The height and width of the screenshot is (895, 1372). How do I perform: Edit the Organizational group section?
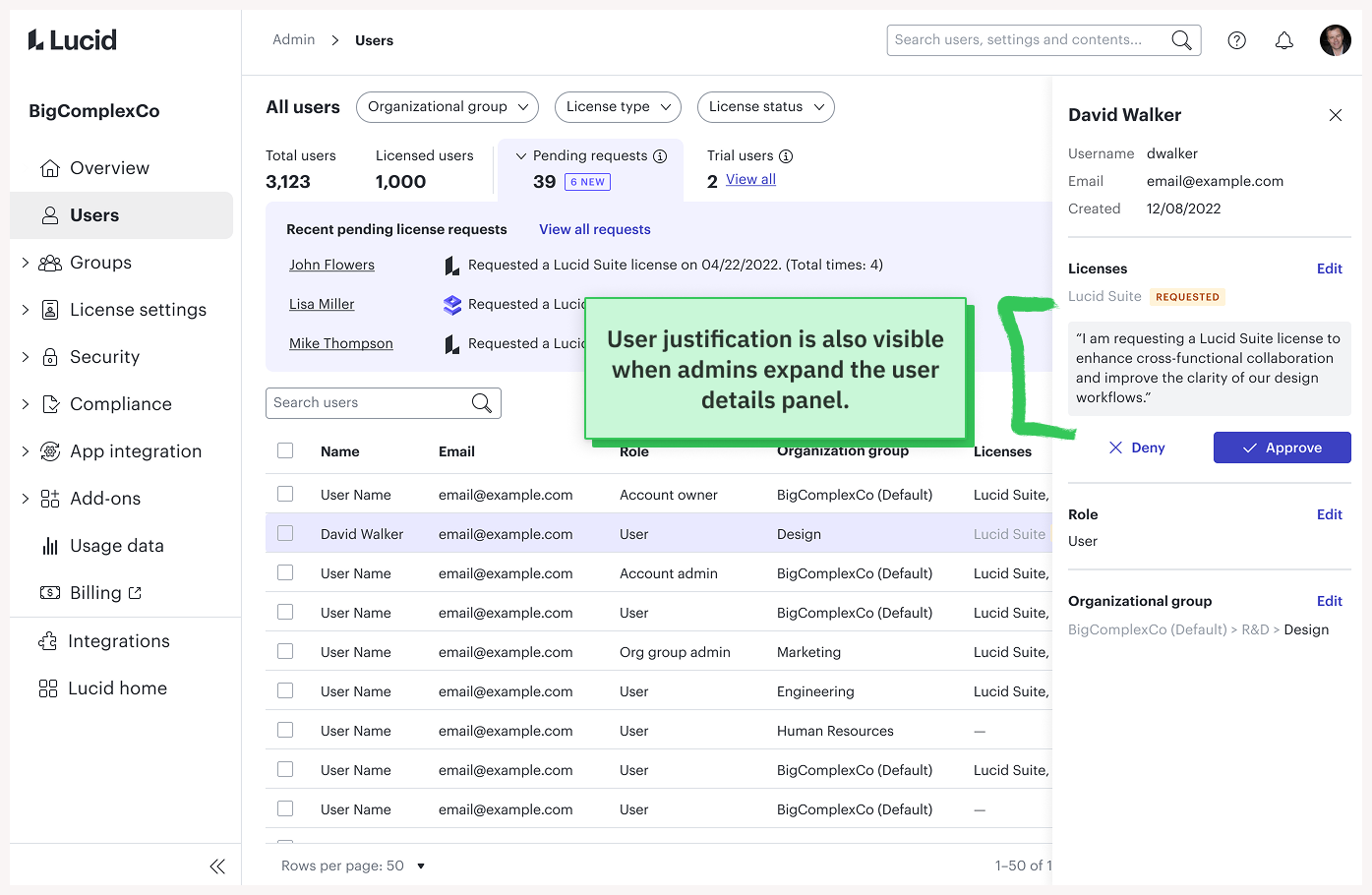click(x=1330, y=601)
